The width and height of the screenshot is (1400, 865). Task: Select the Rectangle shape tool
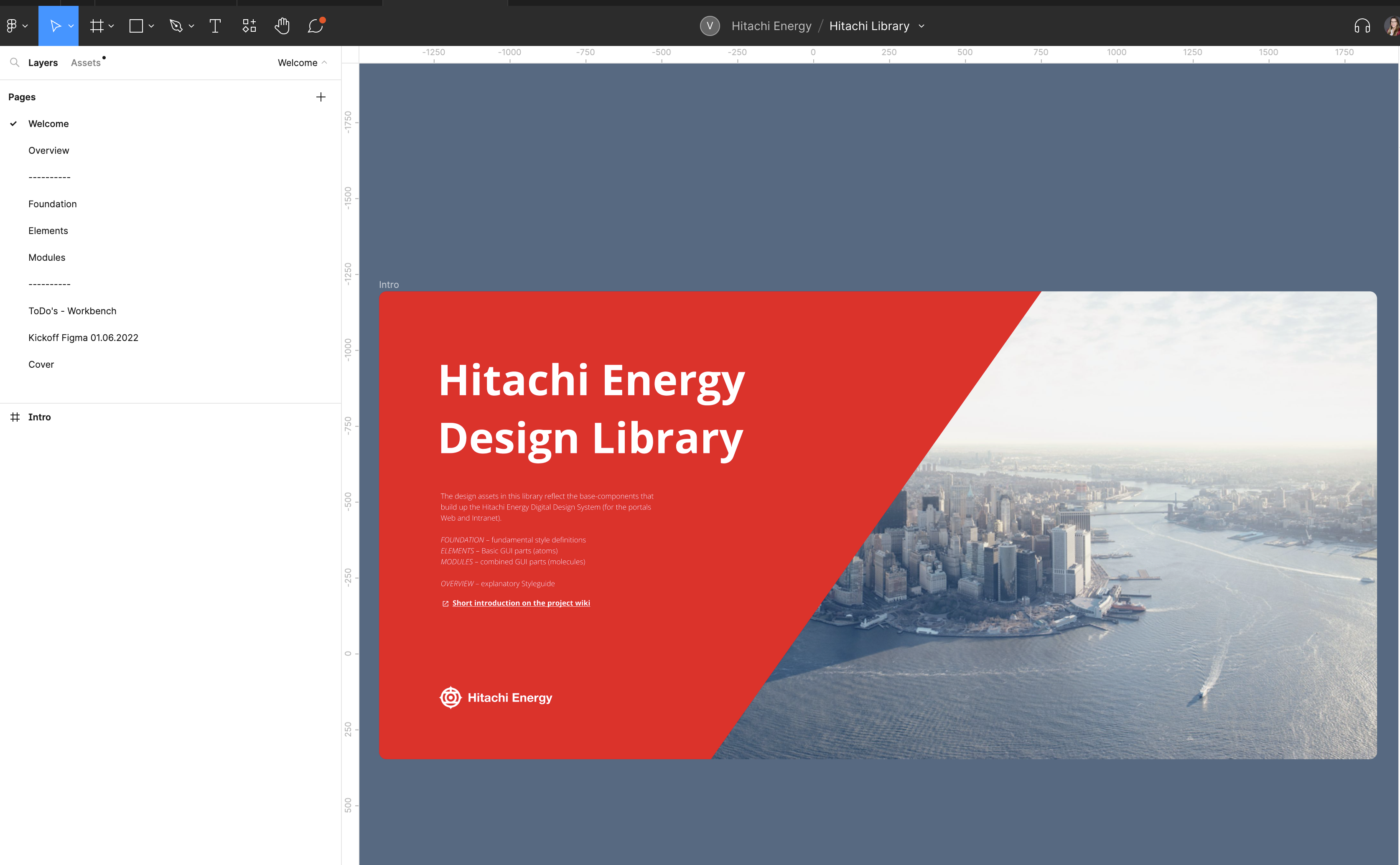[136, 26]
